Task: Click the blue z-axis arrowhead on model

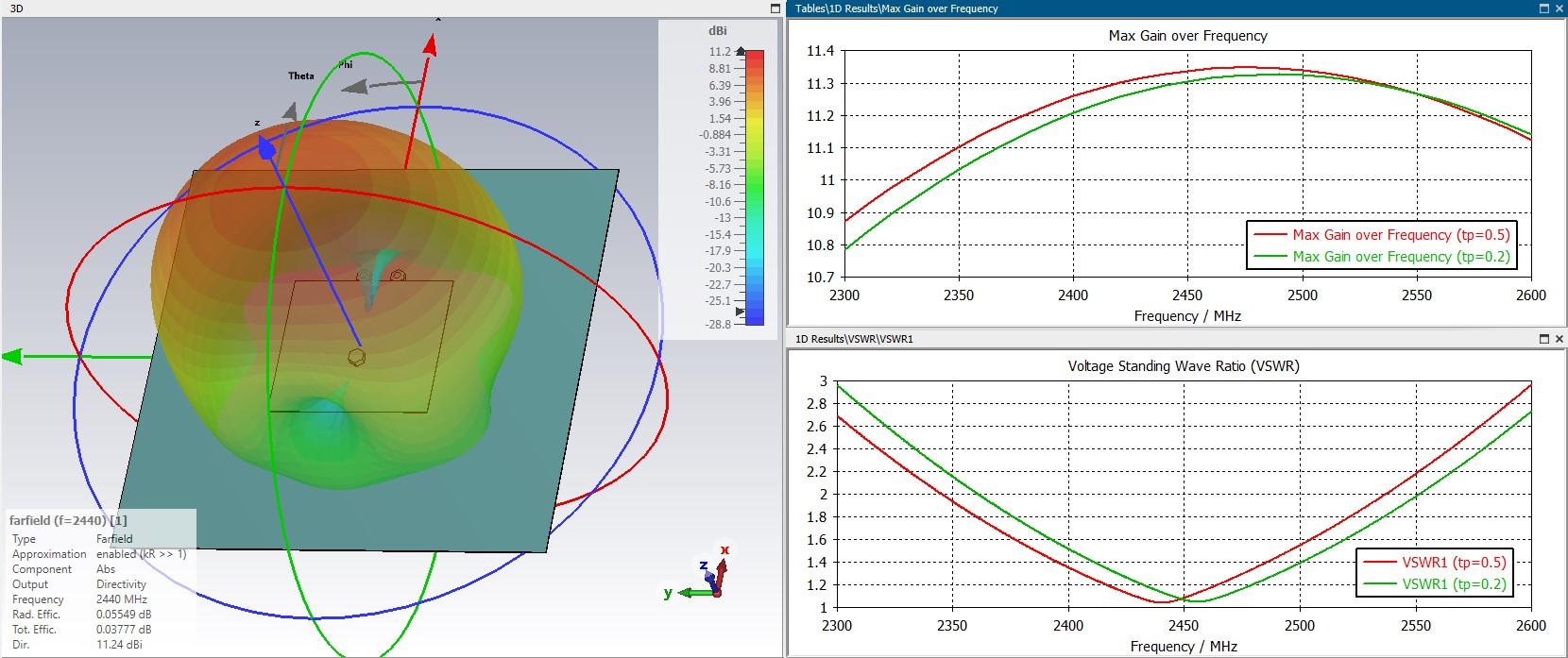Action: click(266, 149)
